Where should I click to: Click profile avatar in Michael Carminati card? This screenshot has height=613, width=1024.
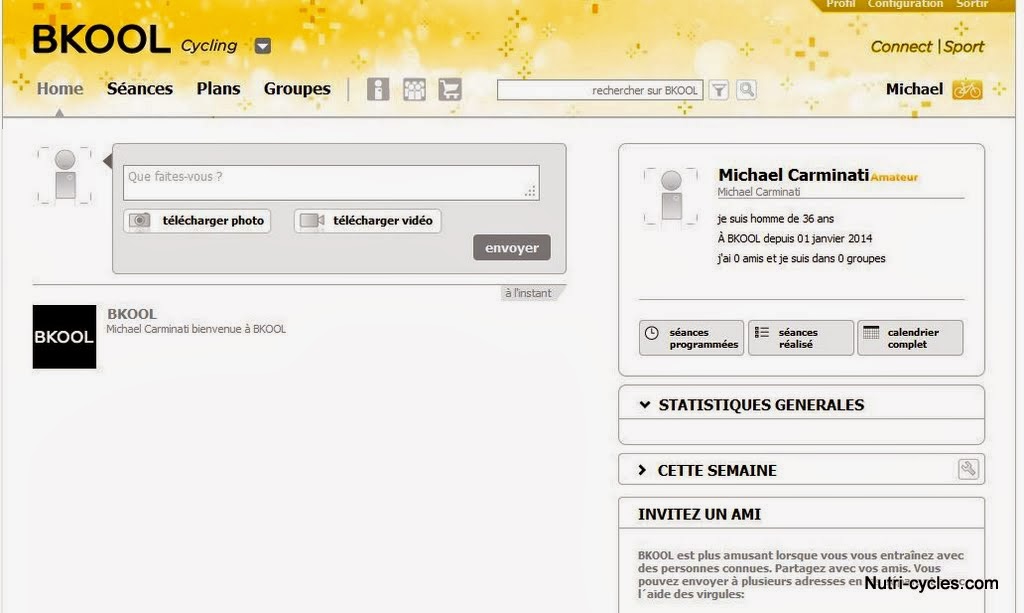click(671, 196)
